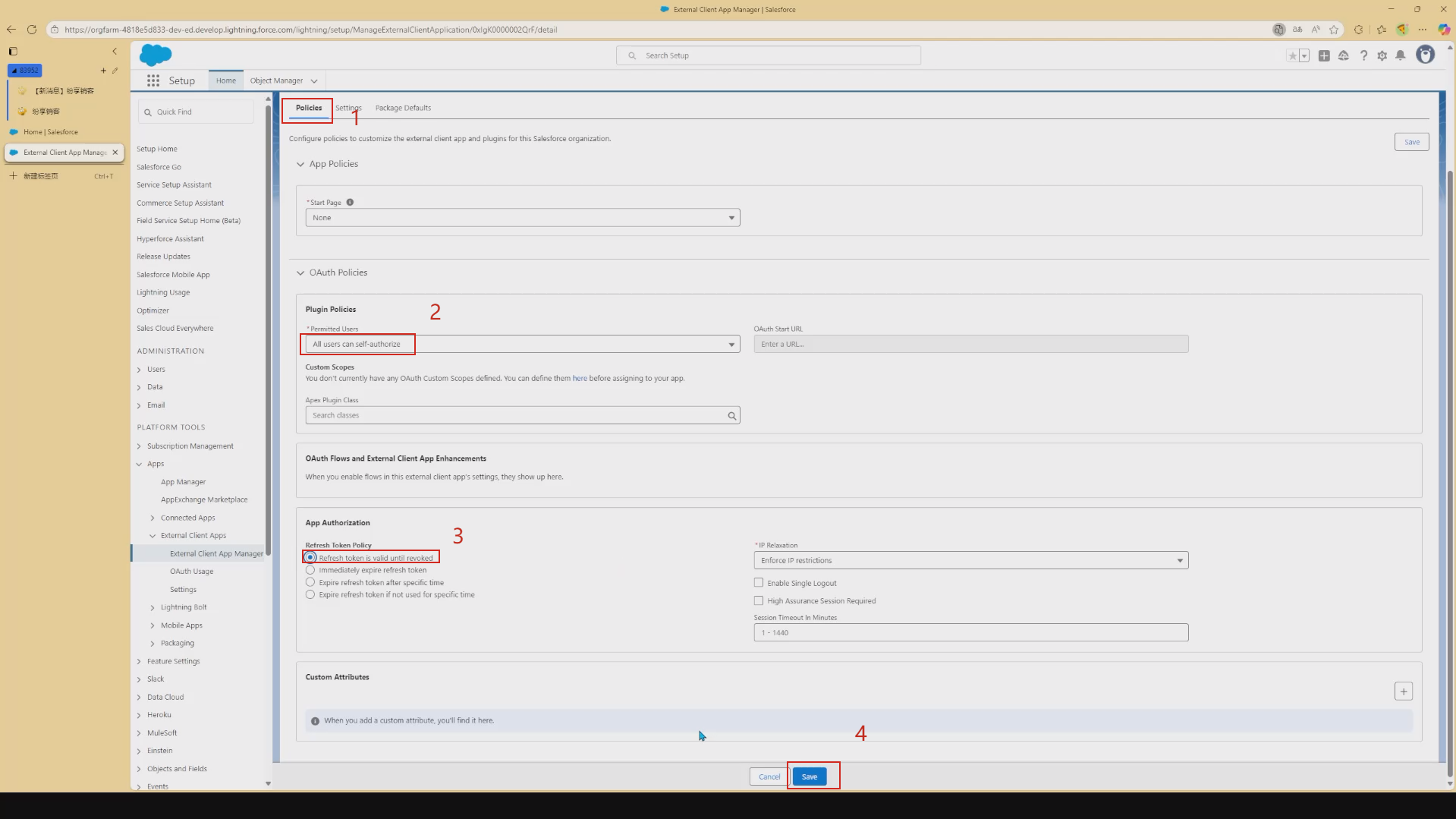Click the Salesforce cloud logo

click(x=156, y=55)
